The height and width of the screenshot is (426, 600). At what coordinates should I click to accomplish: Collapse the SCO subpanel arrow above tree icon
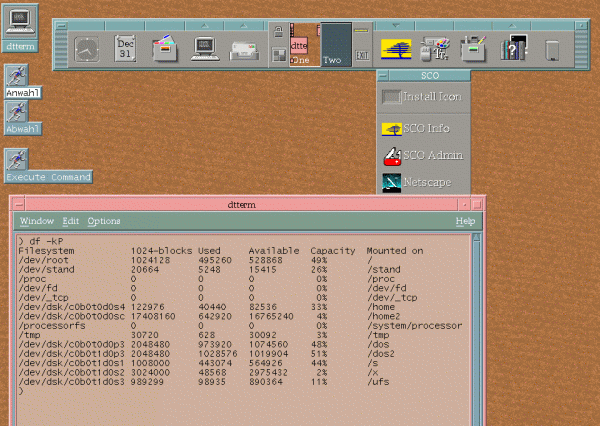(395, 24)
